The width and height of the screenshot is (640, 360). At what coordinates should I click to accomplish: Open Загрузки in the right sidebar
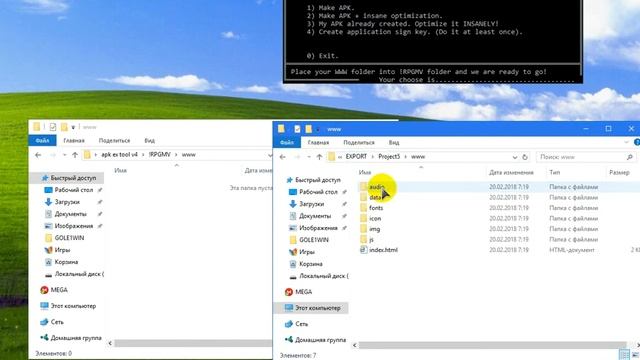point(307,204)
